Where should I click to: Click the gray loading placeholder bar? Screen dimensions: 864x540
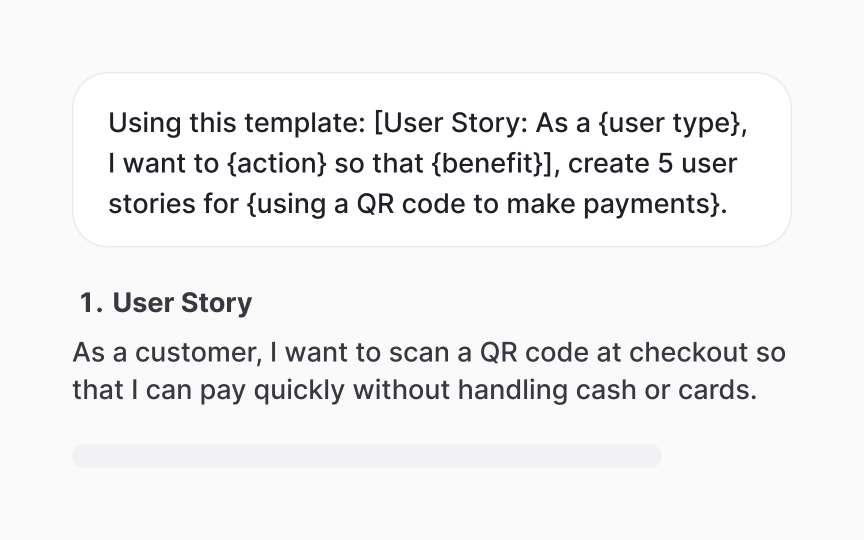(366, 456)
